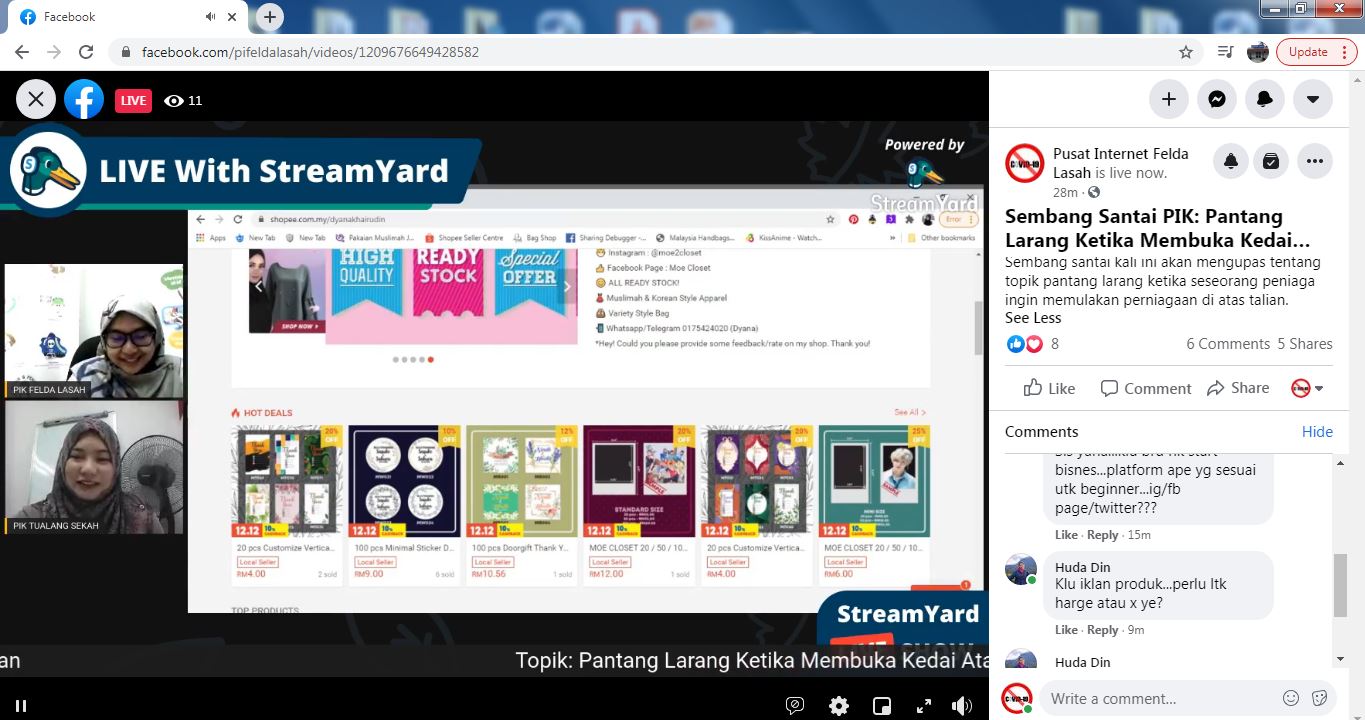Expand video to fullscreen

click(x=922, y=706)
